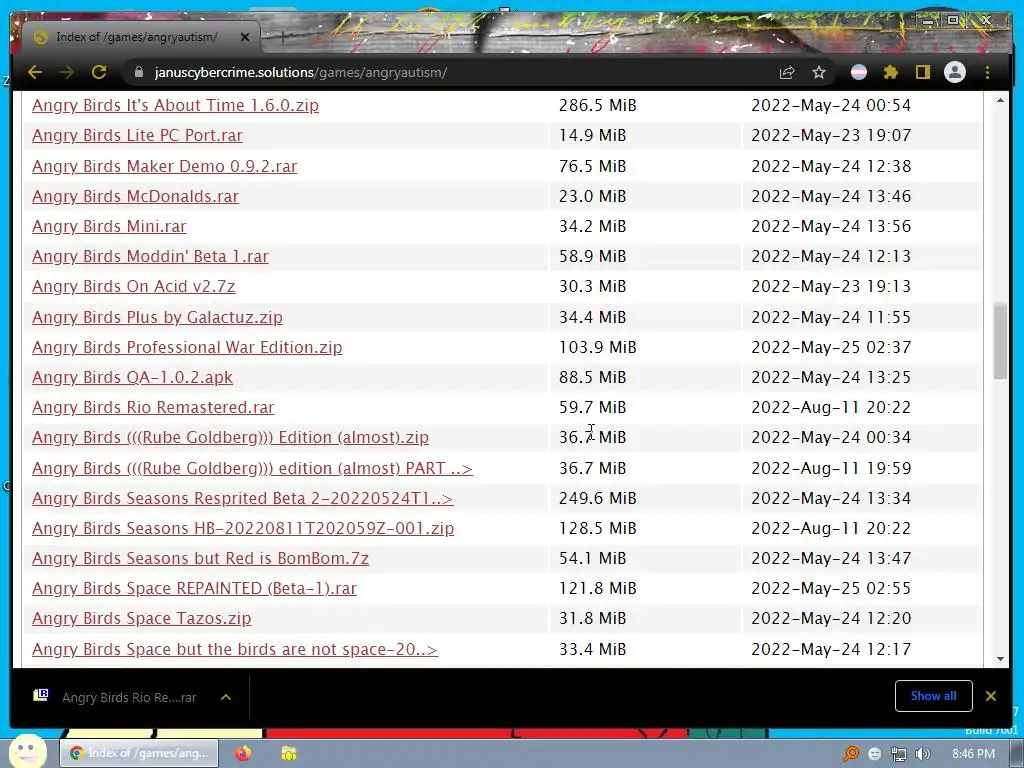Click the smiley face tray icon
Screen dimensions: 1024x768
tap(874, 754)
